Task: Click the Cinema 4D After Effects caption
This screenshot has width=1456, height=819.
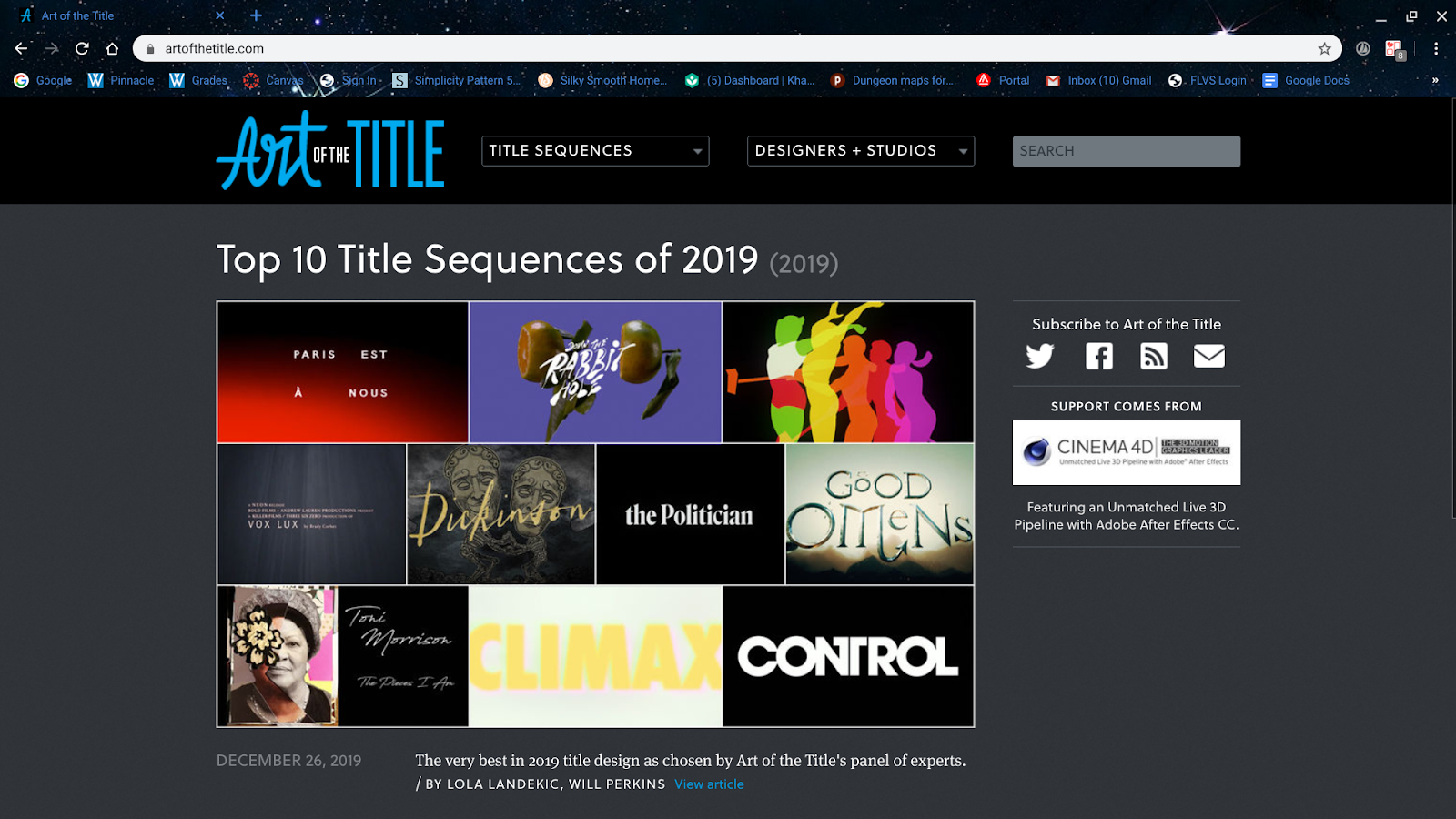Action: tap(1127, 516)
